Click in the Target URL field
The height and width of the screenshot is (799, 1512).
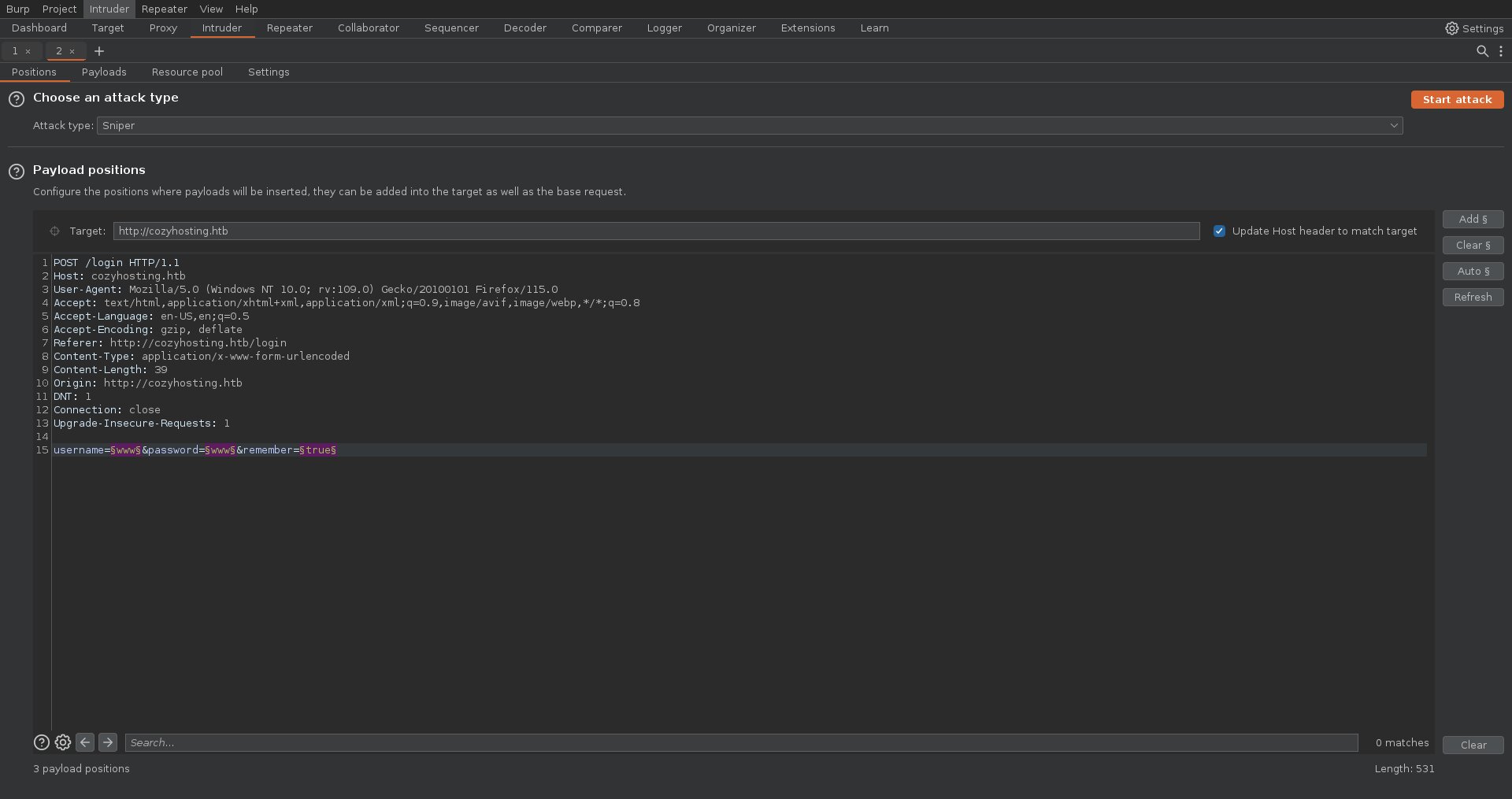pos(656,231)
